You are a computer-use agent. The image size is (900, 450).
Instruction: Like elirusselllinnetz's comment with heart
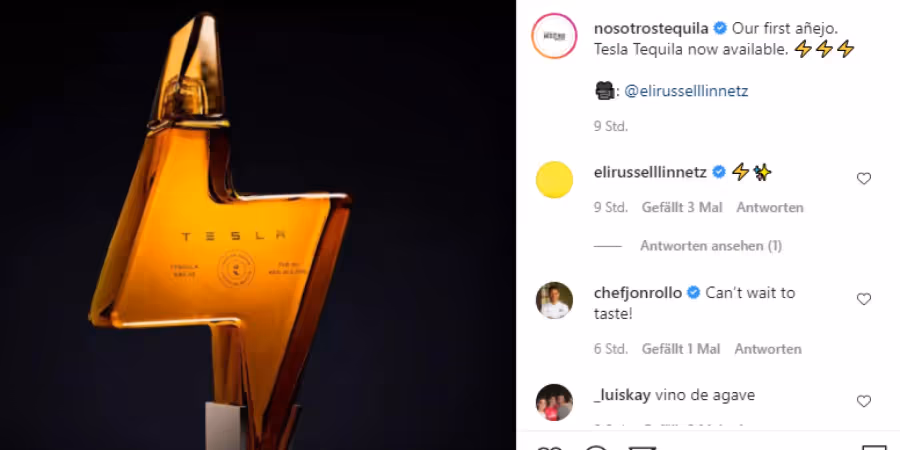(864, 179)
